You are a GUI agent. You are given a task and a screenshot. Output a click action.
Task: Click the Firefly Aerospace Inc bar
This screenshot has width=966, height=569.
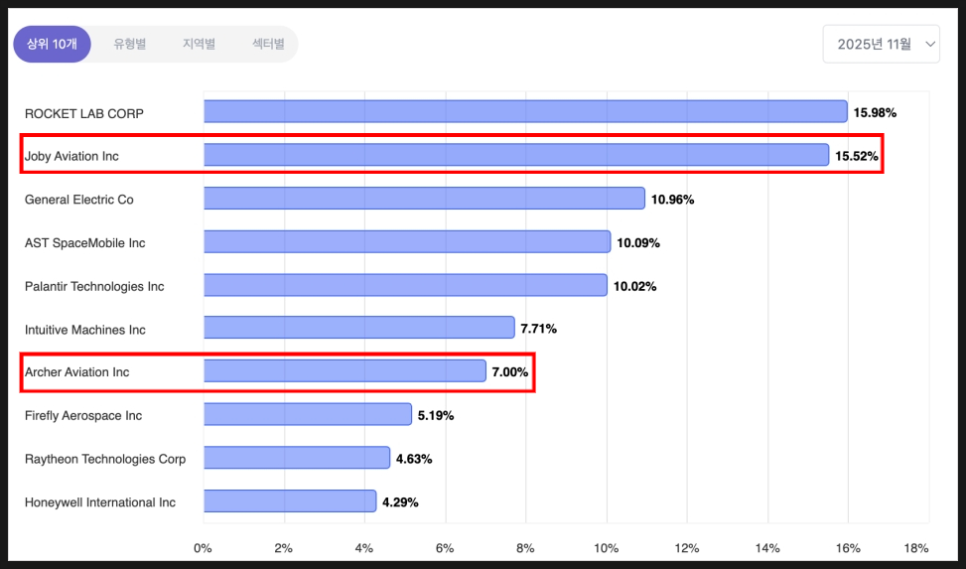tap(308, 415)
